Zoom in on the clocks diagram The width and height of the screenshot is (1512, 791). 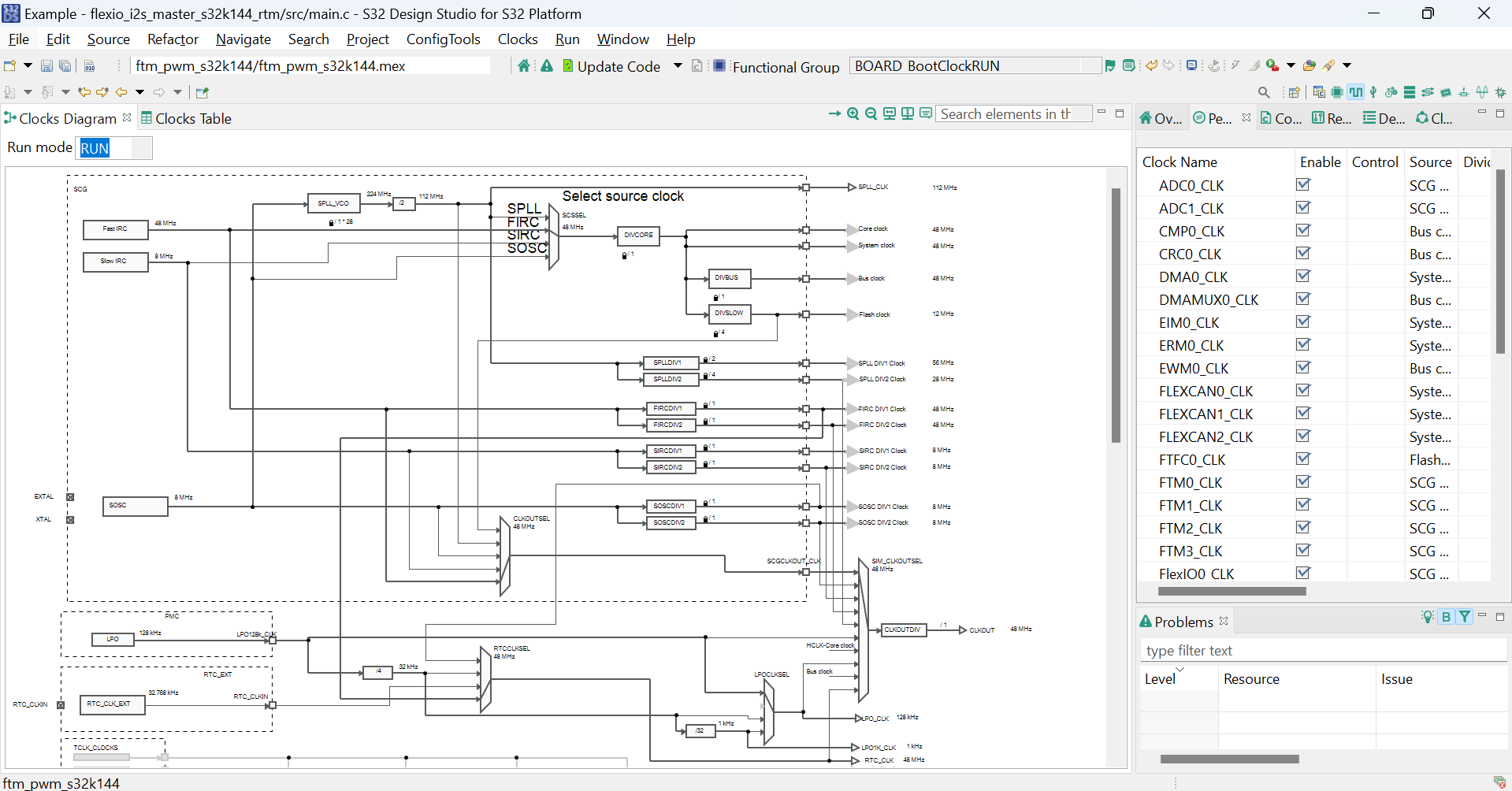coord(853,113)
